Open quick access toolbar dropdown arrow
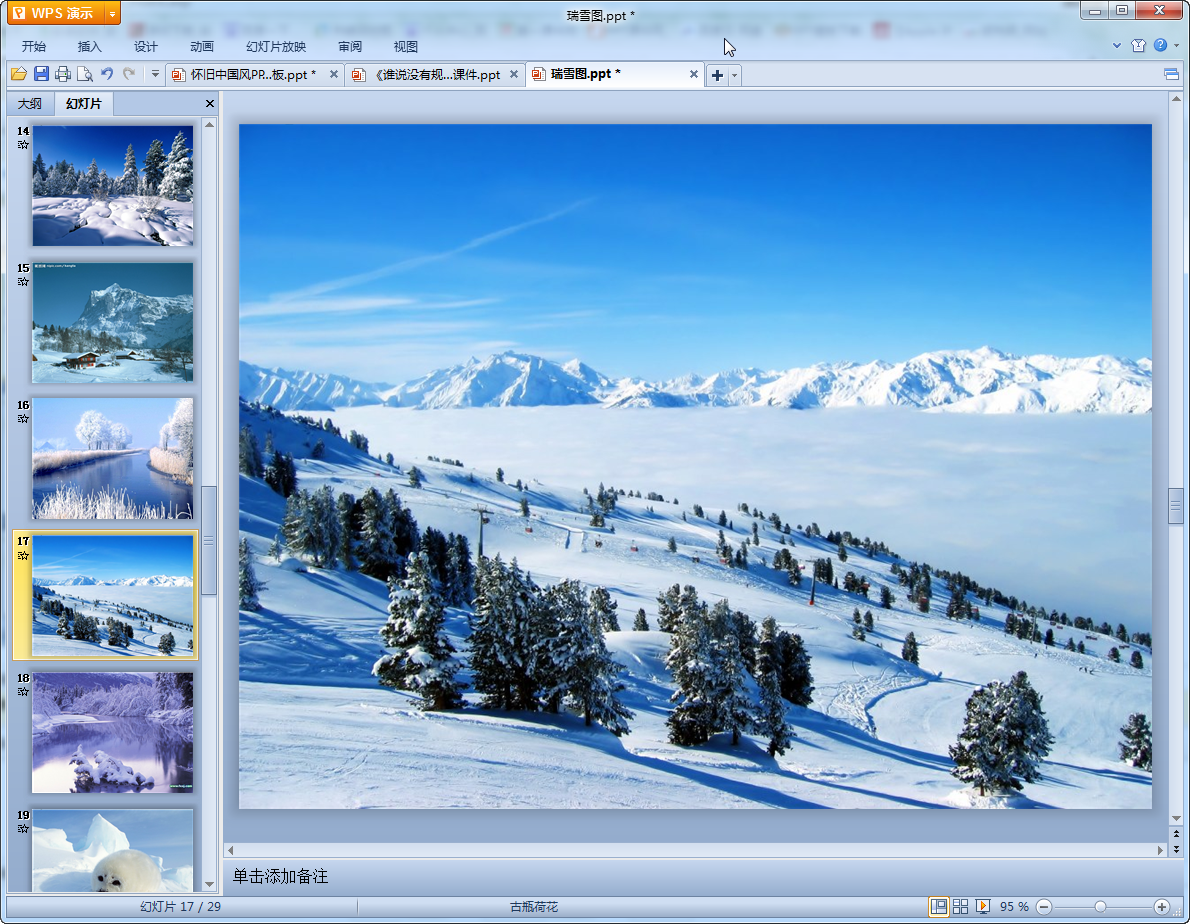 155,74
